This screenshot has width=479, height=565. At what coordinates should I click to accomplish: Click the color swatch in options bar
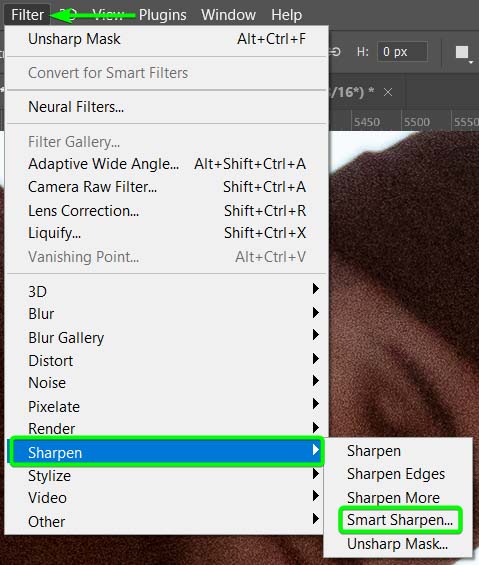[462, 52]
